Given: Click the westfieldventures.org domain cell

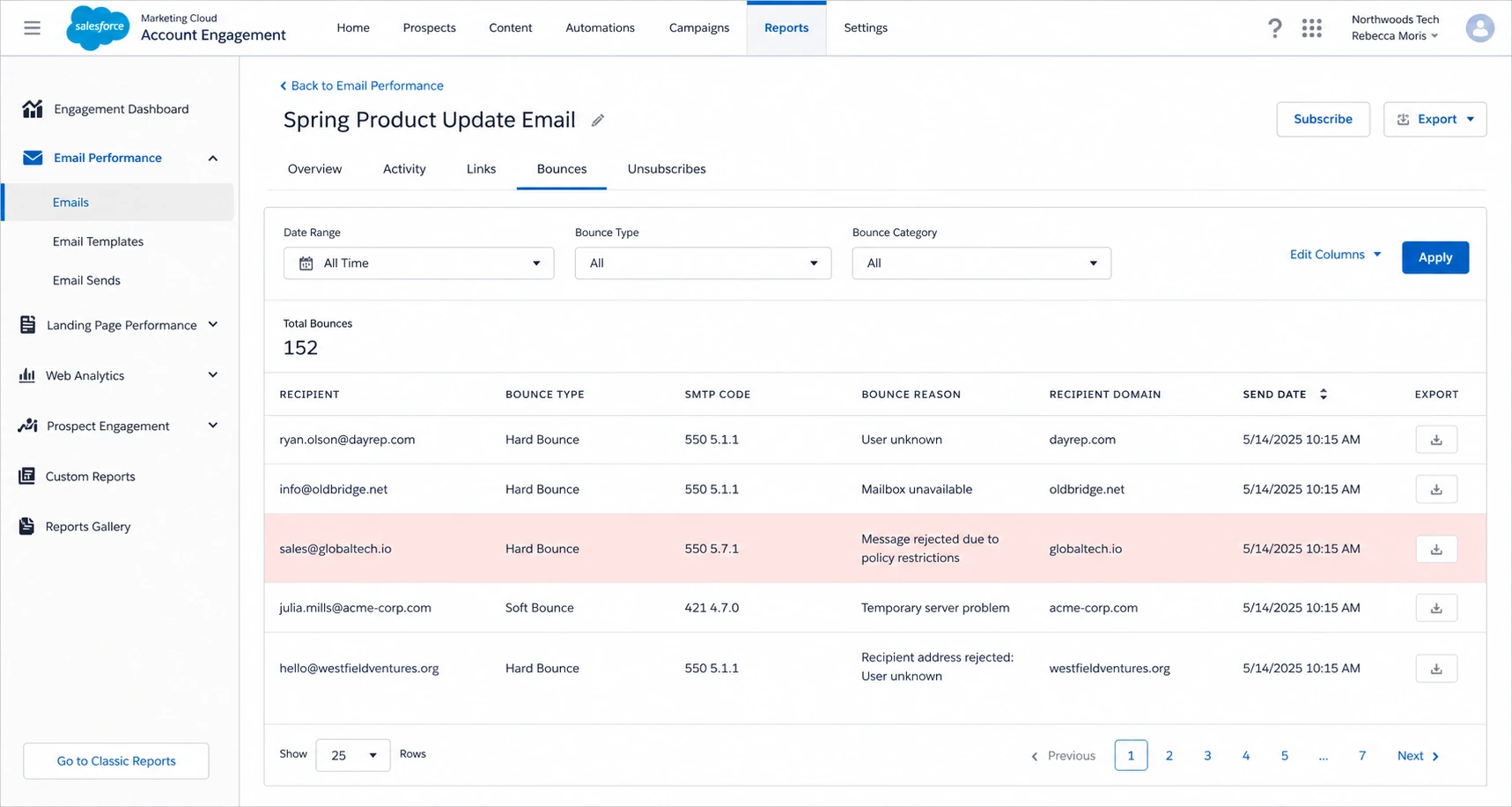Looking at the screenshot, I should point(1110,669).
